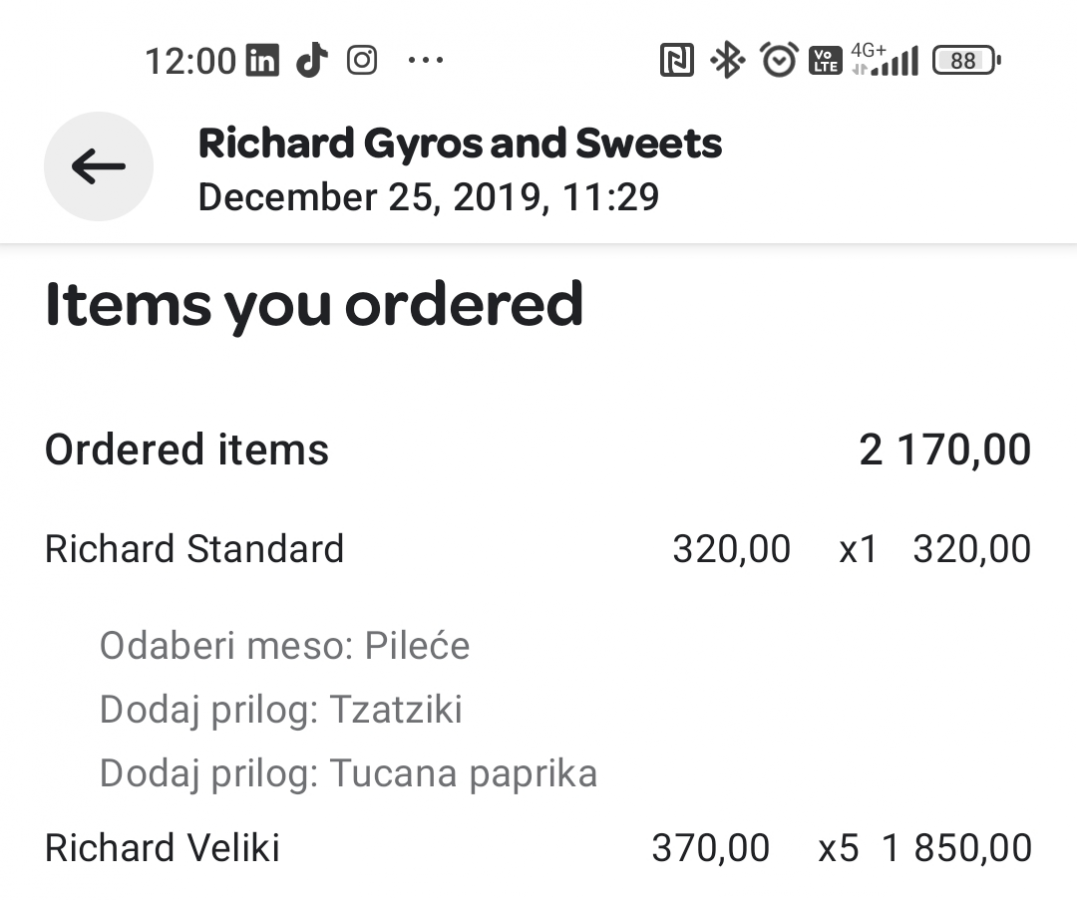Tap the December 25, 2019 order date

point(428,197)
